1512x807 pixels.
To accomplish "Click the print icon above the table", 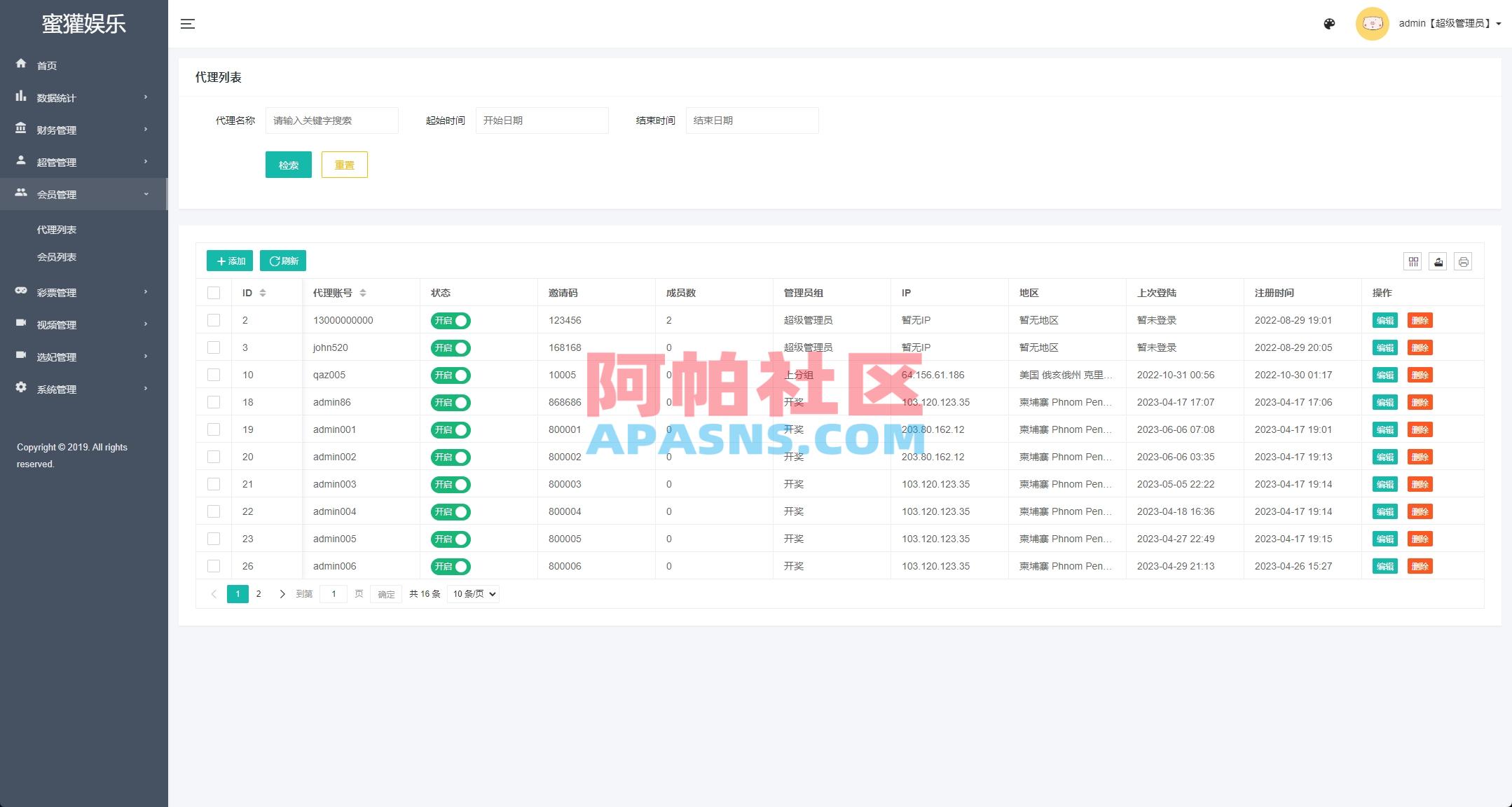I will [x=1463, y=261].
